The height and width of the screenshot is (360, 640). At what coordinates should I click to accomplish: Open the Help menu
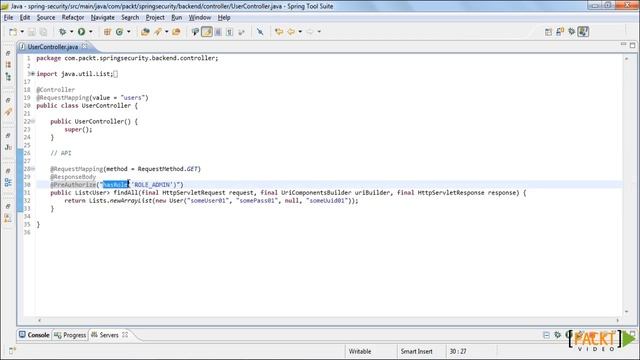click(224, 18)
